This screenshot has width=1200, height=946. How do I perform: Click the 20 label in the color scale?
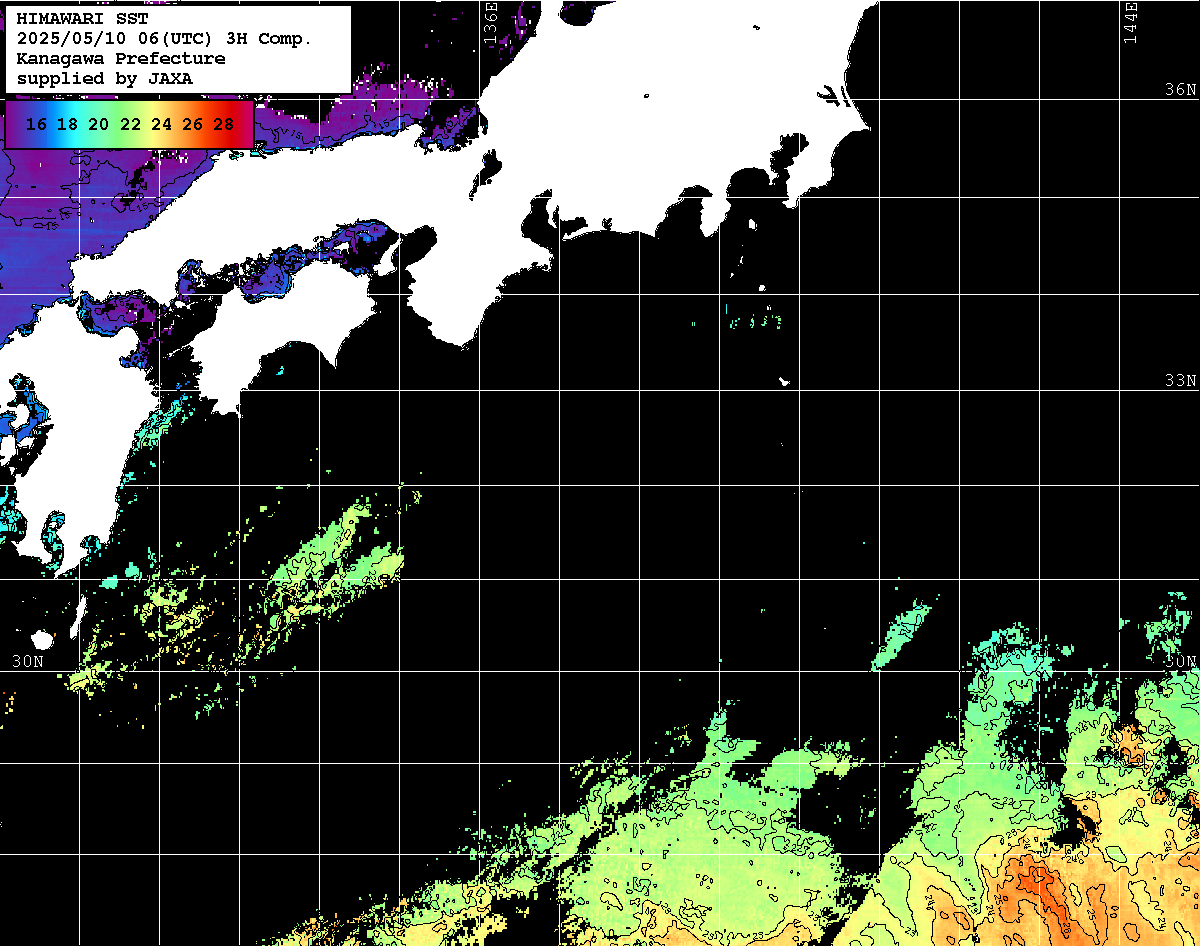[98, 125]
